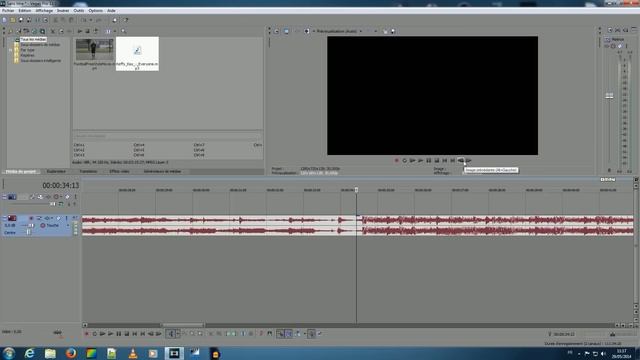Image resolution: width=640 pixels, height=360 pixels.
Task: Save snapshot to file in preview toolbar
Action: pos(393,31)
